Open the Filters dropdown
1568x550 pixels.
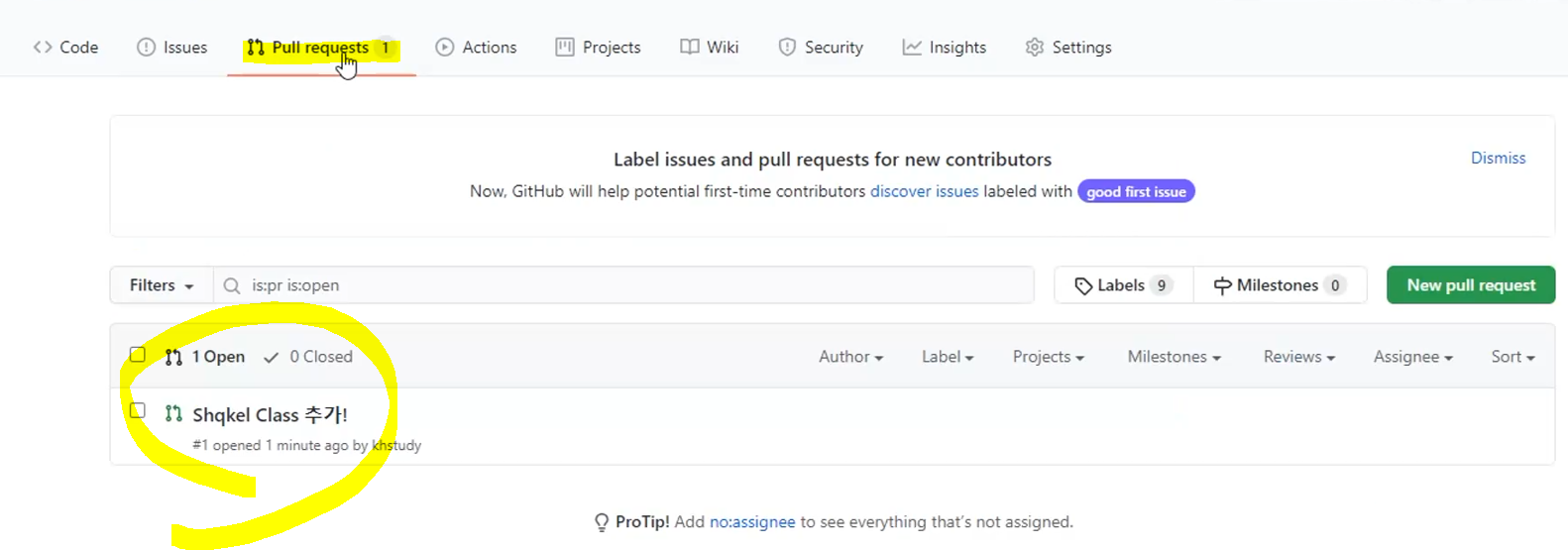(162, 285)
